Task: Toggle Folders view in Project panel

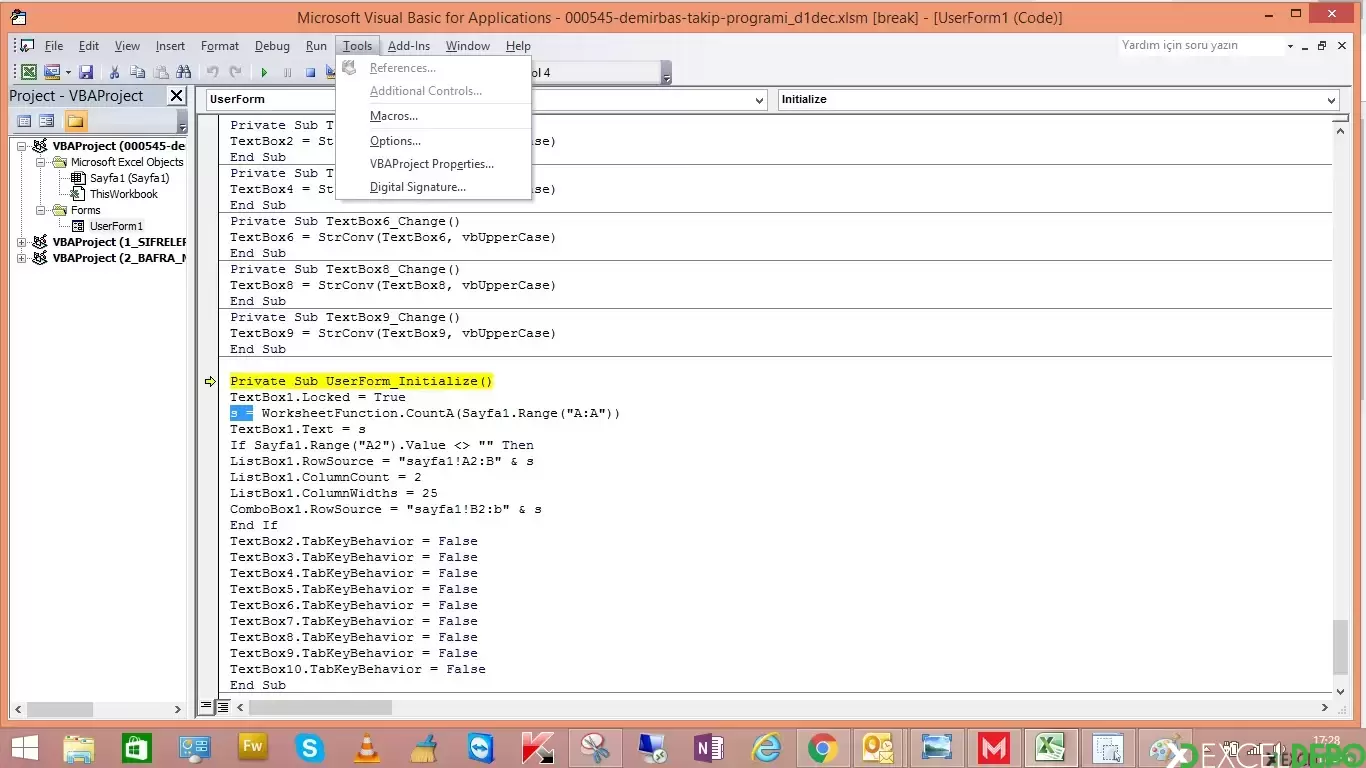Action: (76, 121)
